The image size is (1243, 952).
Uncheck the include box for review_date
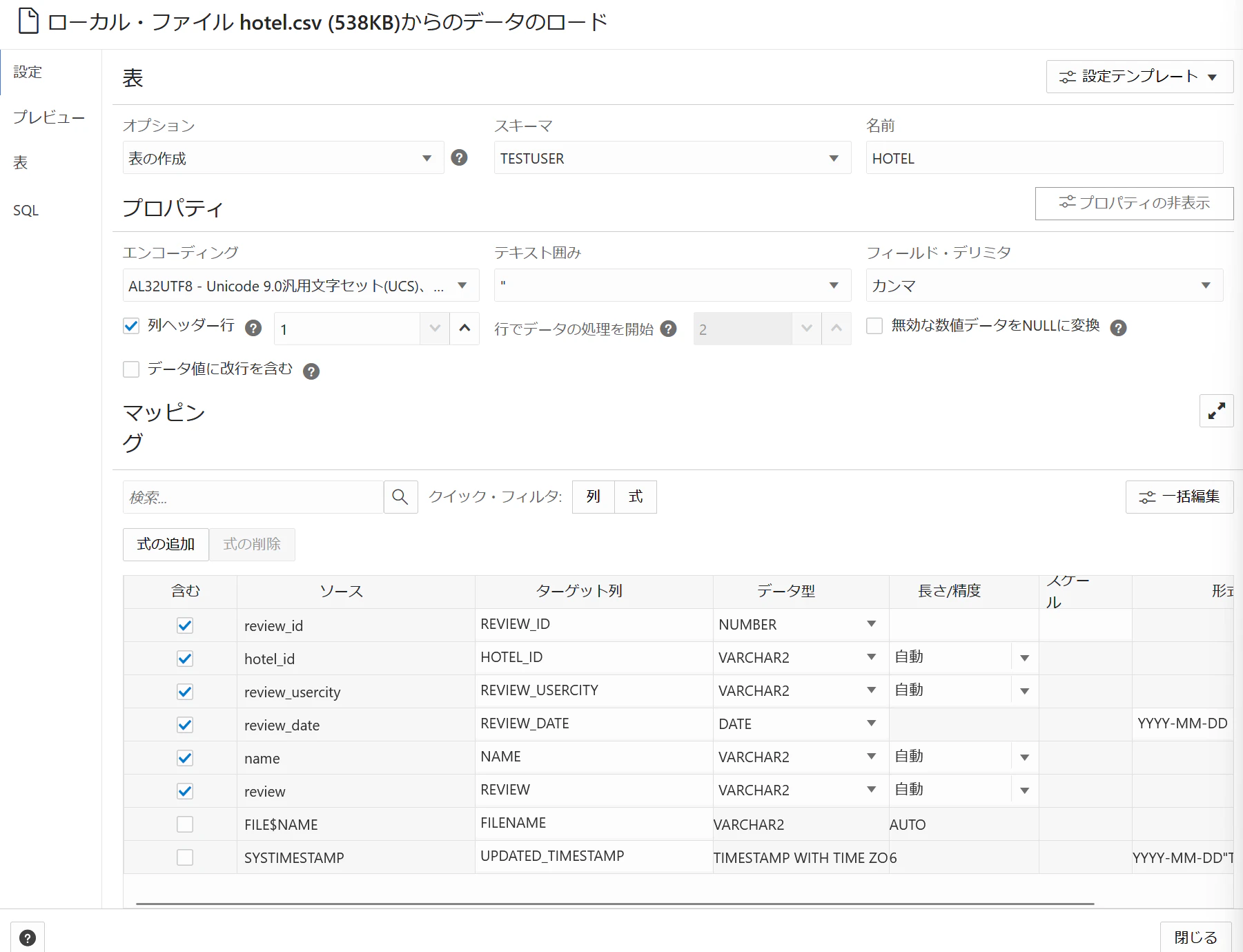point(185,725)
